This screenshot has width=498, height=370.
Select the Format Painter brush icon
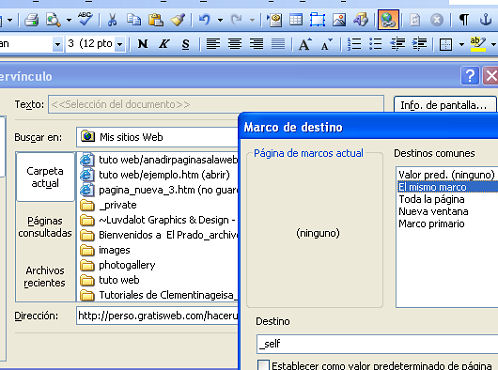click(178, 20)
